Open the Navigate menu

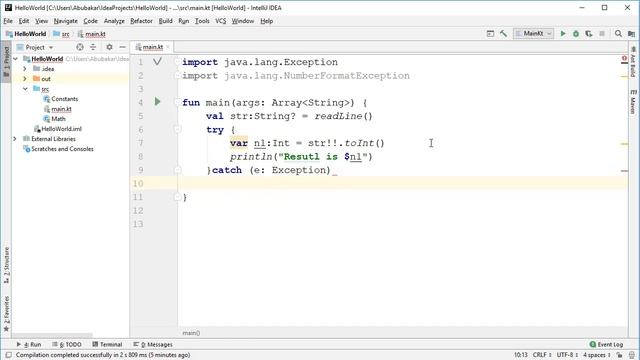(66, 21)
